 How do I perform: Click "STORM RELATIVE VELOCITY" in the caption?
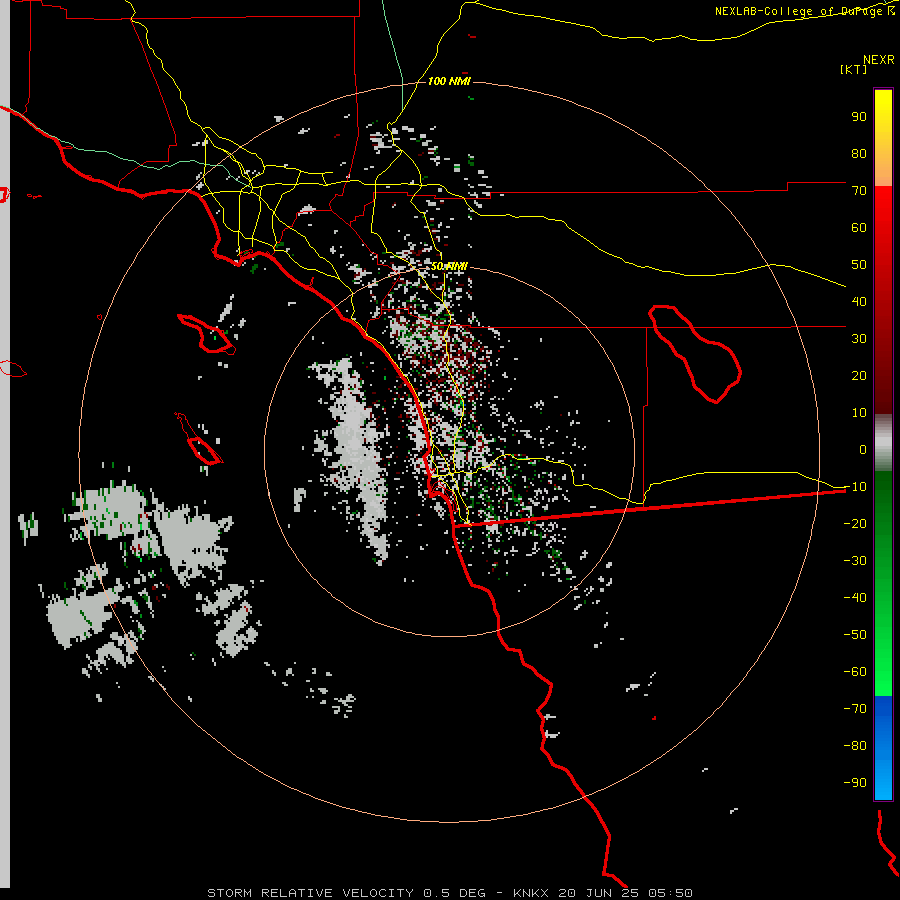310,893
